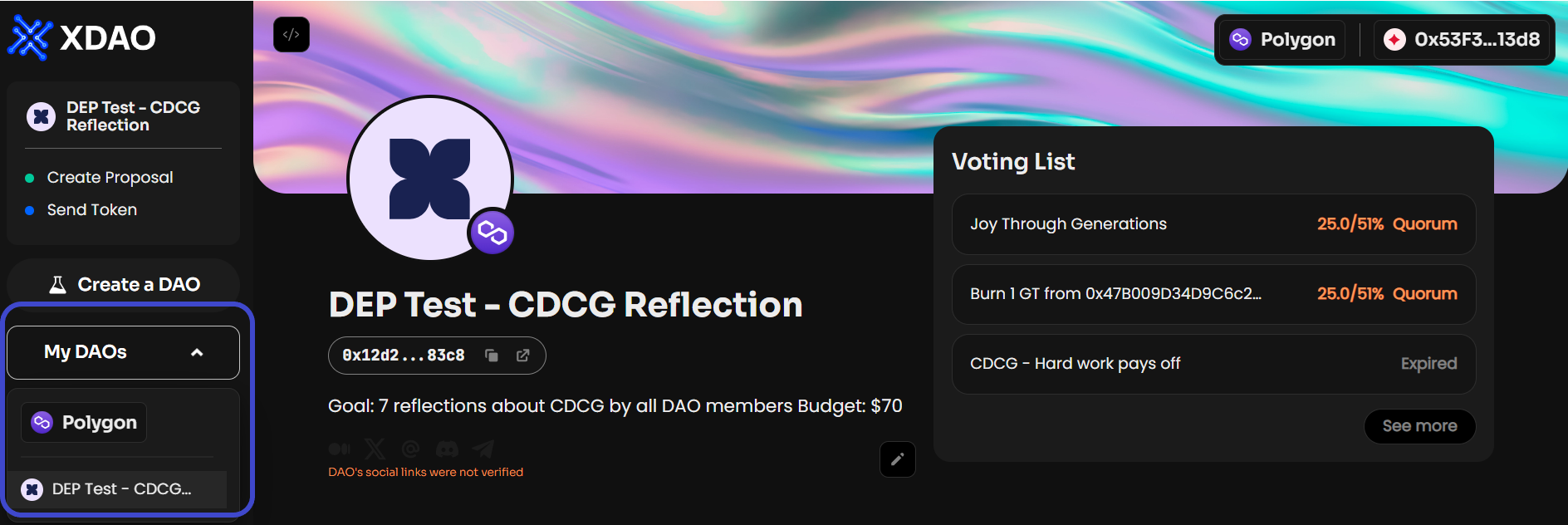Click the XDAO logo
1568x525 pixels.
(x=82, y=37)
